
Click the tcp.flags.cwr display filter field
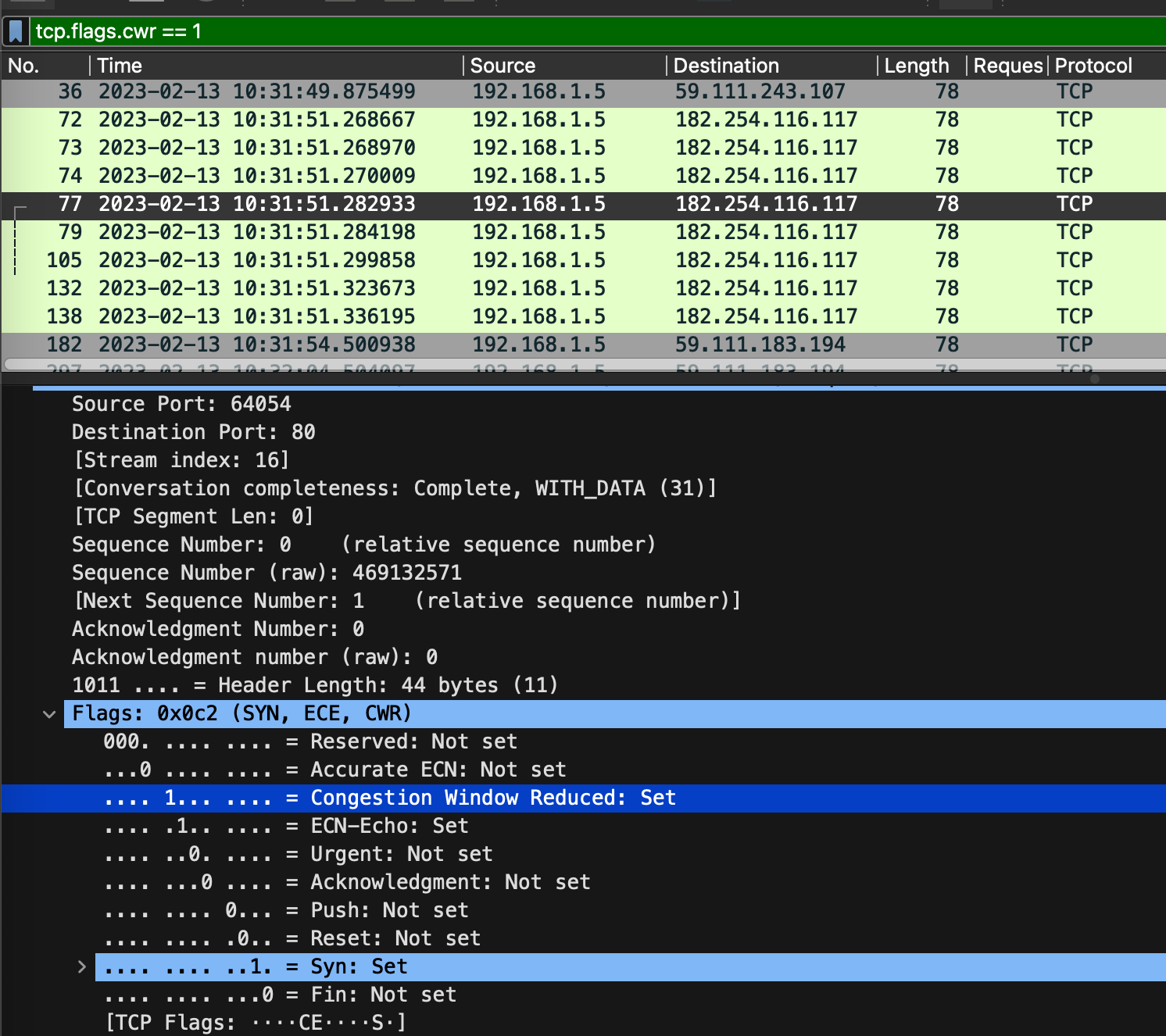[x=547, y=32]
